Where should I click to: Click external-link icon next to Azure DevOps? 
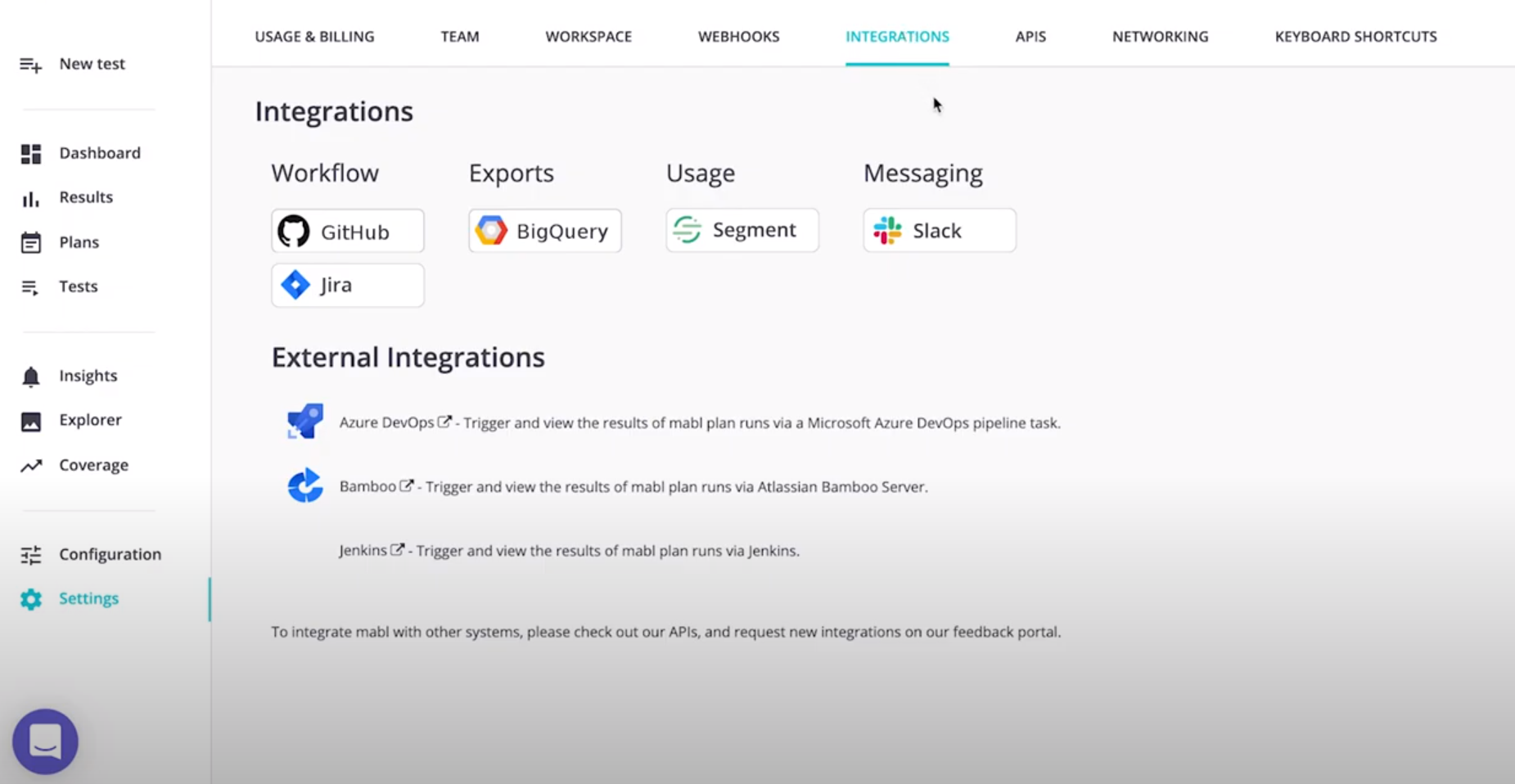tap(444, 421)
